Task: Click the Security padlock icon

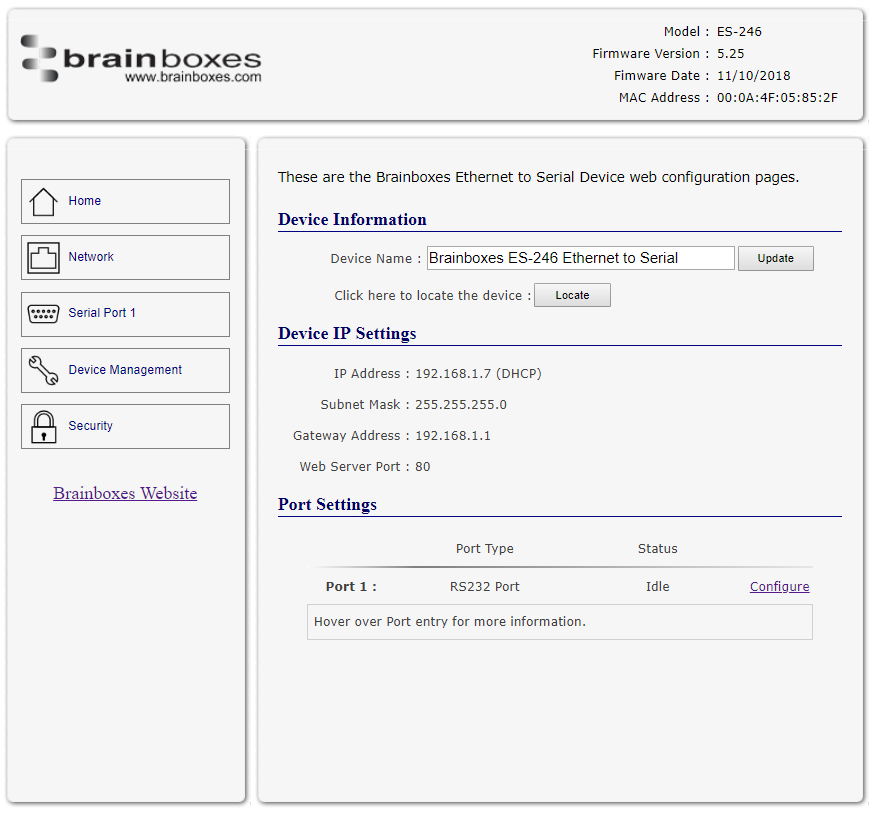Action: (43, 426)
